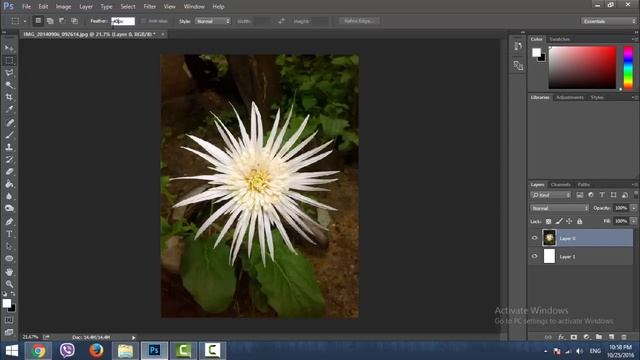Select the Ellipse shape tool

click(x=9, y=259)
